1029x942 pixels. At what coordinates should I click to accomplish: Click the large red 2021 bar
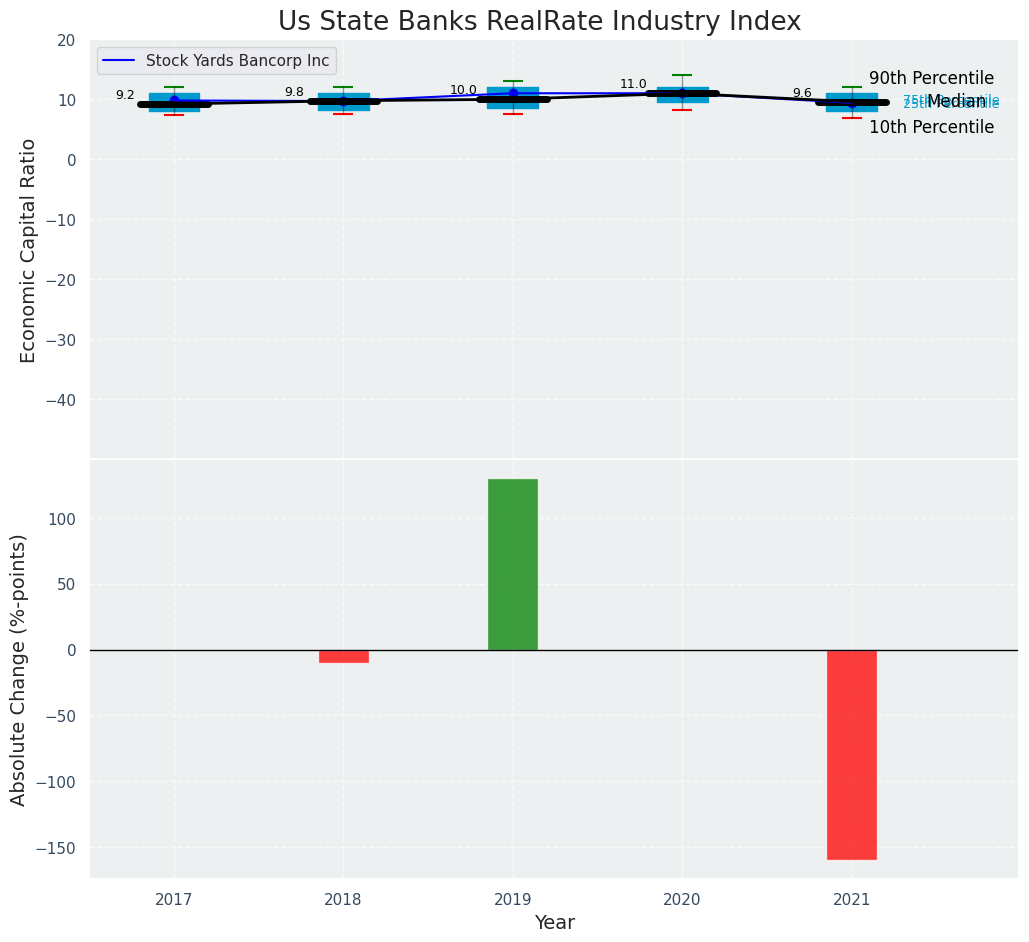tap(852, 754)
